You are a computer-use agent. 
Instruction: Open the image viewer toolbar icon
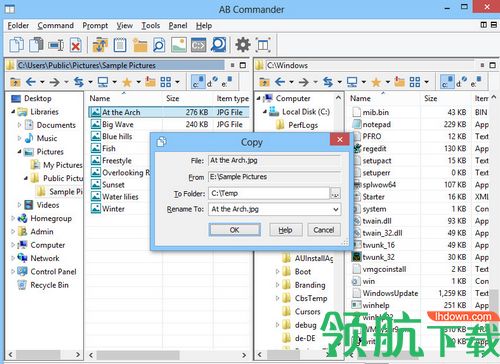[179, 45]
